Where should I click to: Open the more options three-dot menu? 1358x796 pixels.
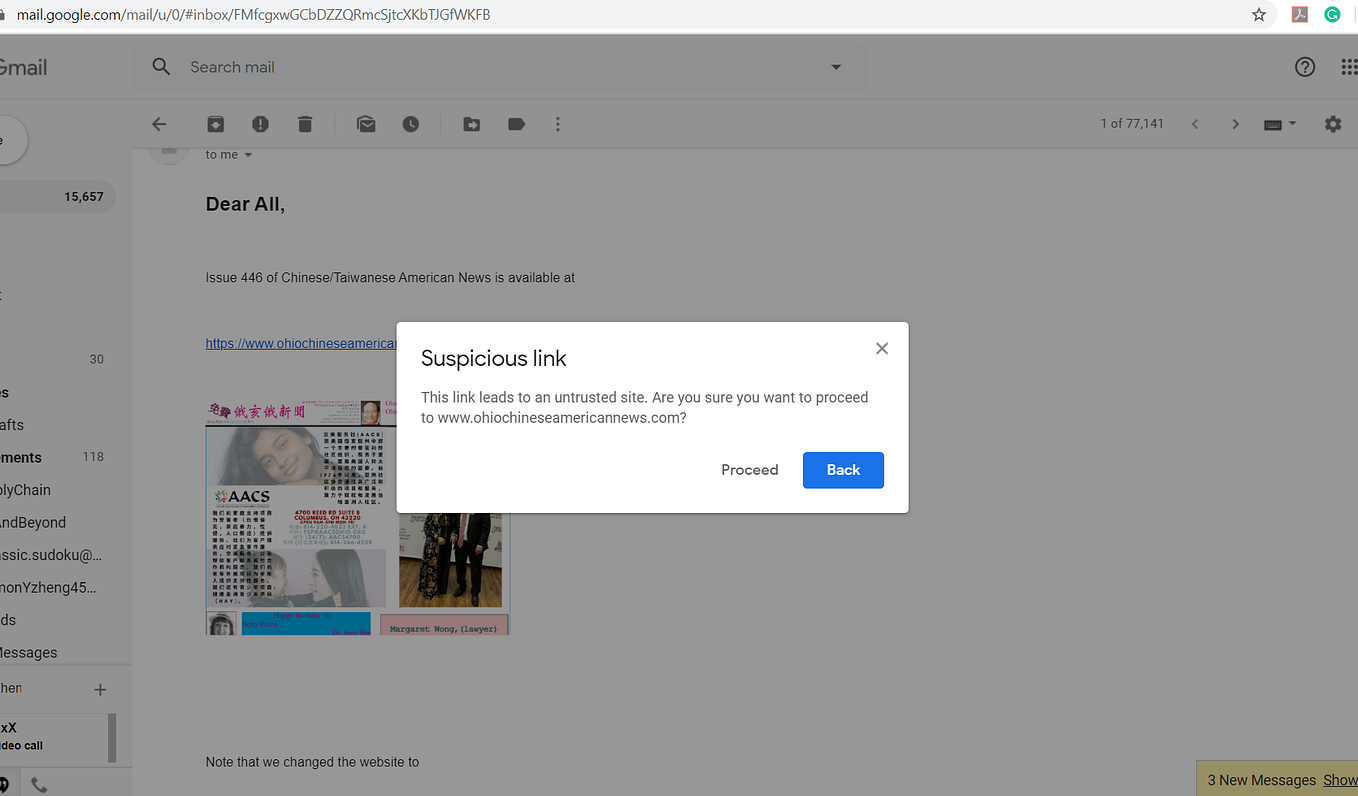(557, 124)
